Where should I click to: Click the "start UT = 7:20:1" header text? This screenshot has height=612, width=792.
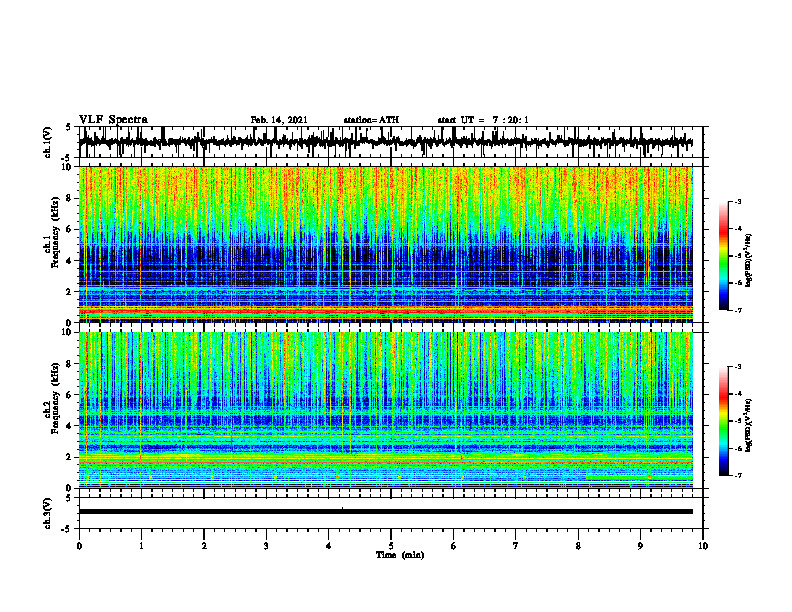point(483,120)
